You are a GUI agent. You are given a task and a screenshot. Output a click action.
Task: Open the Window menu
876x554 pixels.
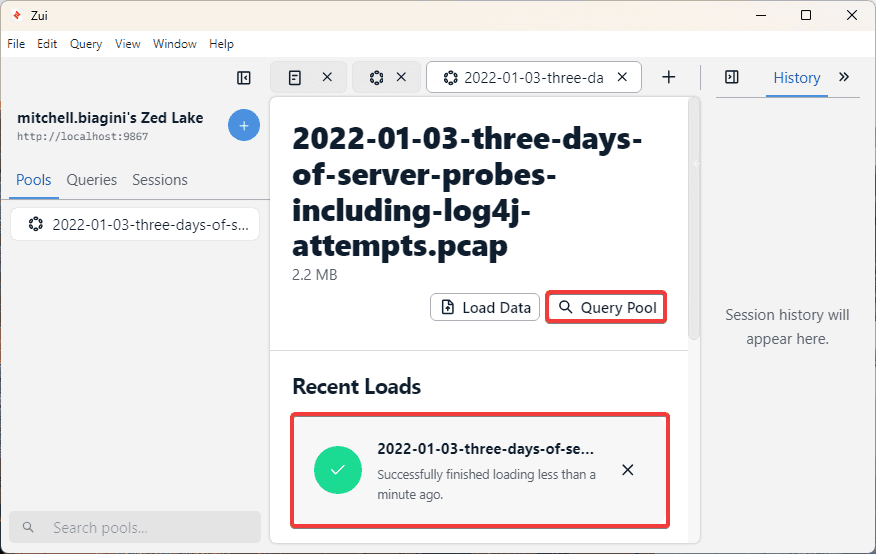coord(175,44)
